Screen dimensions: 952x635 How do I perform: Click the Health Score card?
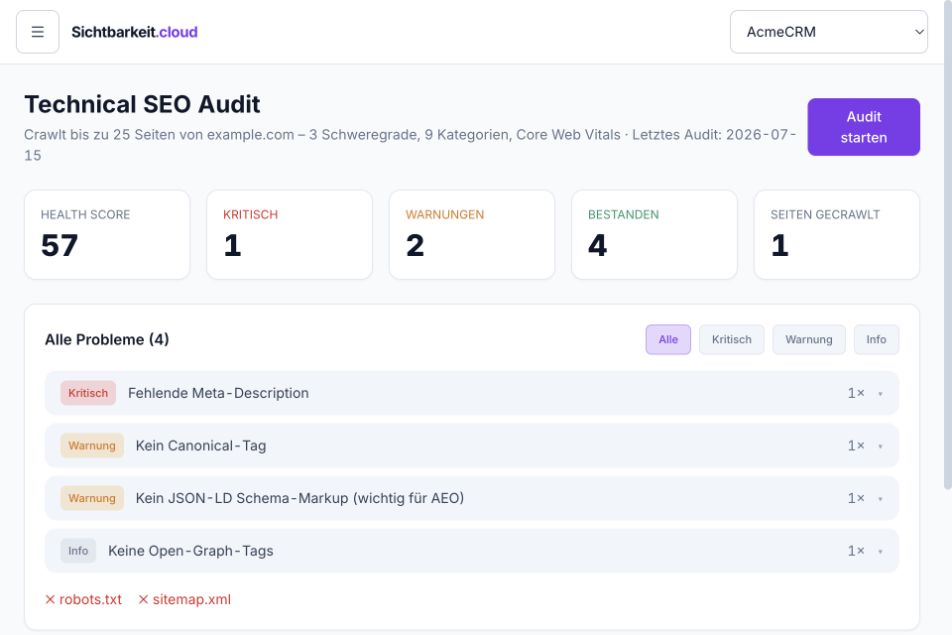pos(107,234)
